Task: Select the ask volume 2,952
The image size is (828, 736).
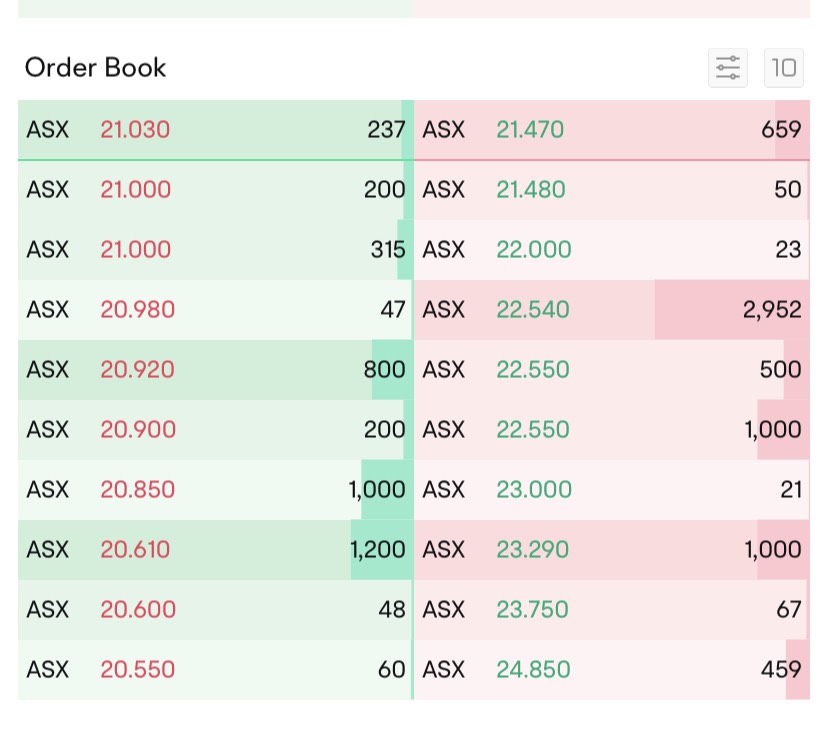Action: [770, 309]
